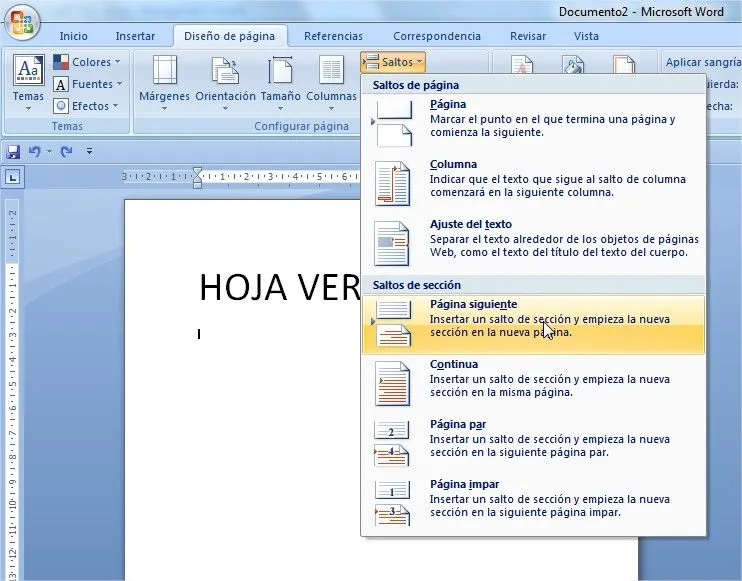Switch to the Vista tab

pyautogui.click(x=586, y=36)
